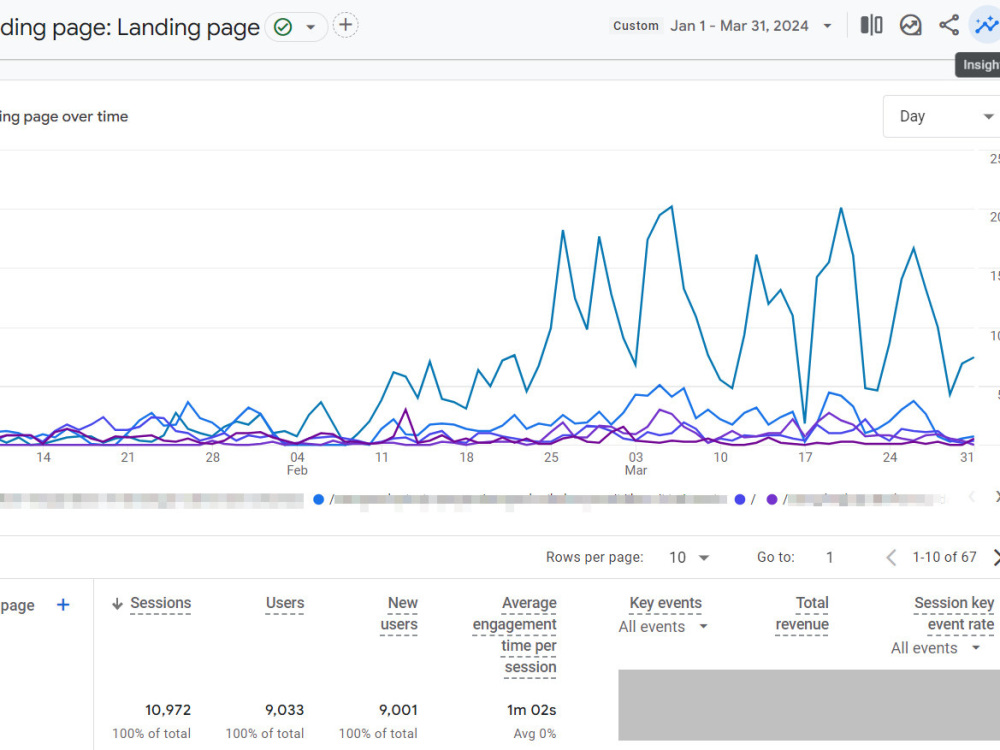Image resolution: width=1000 pixels, height=750 pixels.
Task: Click the Total revenue column header
Action: (x=802, y=614)
